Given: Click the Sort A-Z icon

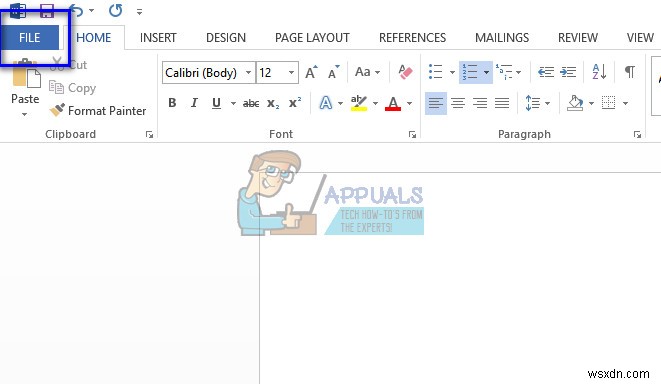Looking at the screenshot, I should [599, 72].
